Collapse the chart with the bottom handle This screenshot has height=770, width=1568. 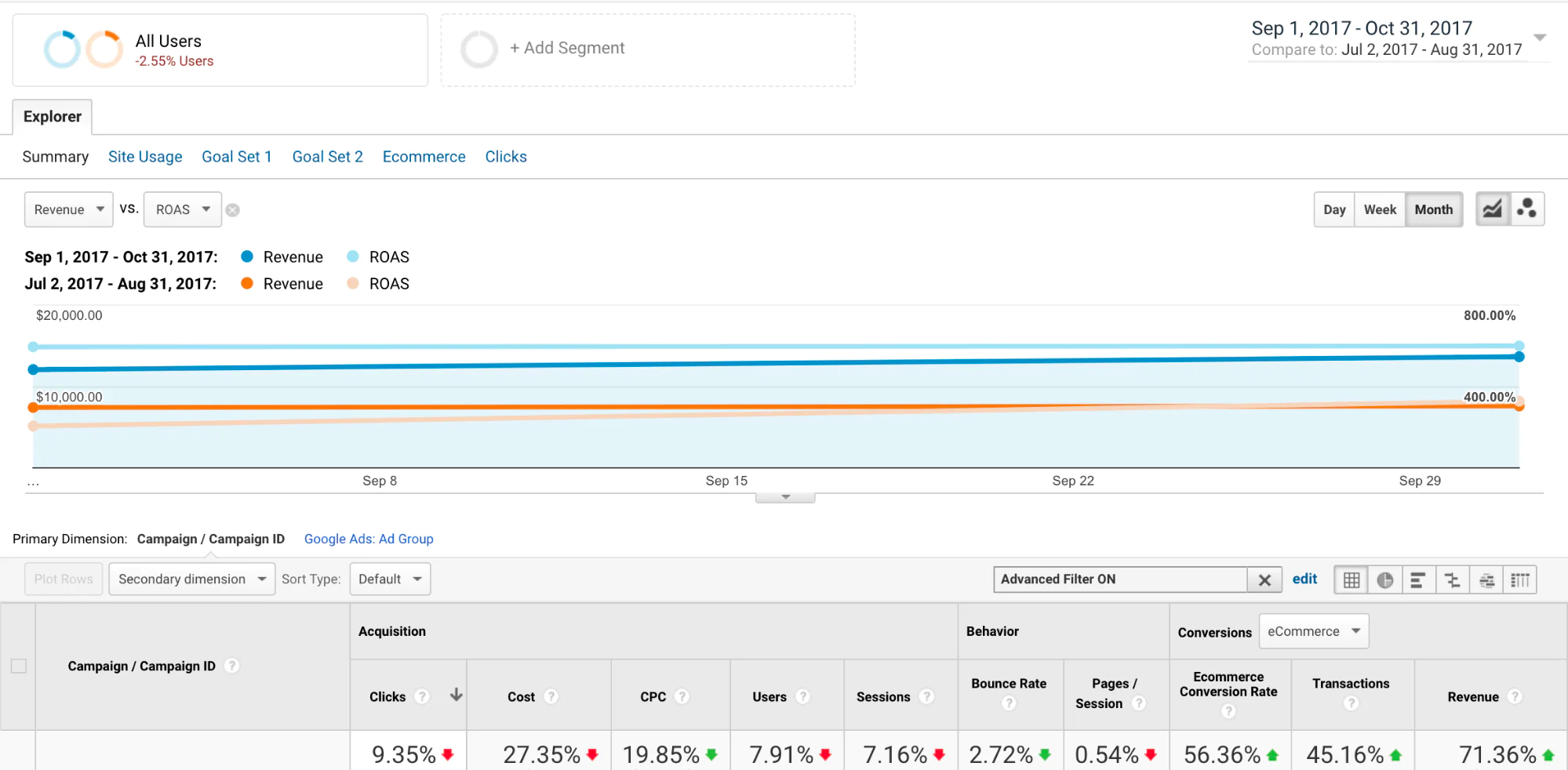[785, 497]
